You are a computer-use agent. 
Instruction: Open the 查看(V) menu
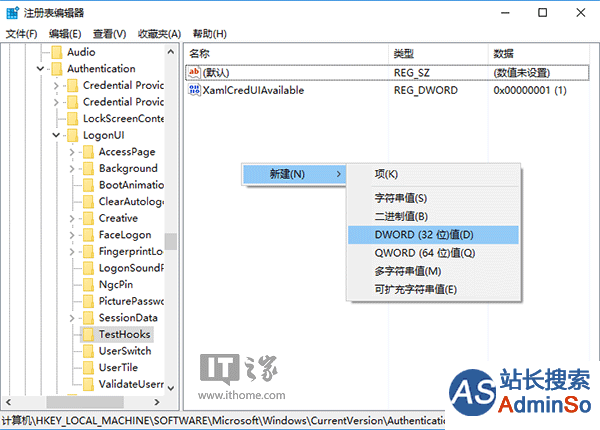click(x=109, y=34)
